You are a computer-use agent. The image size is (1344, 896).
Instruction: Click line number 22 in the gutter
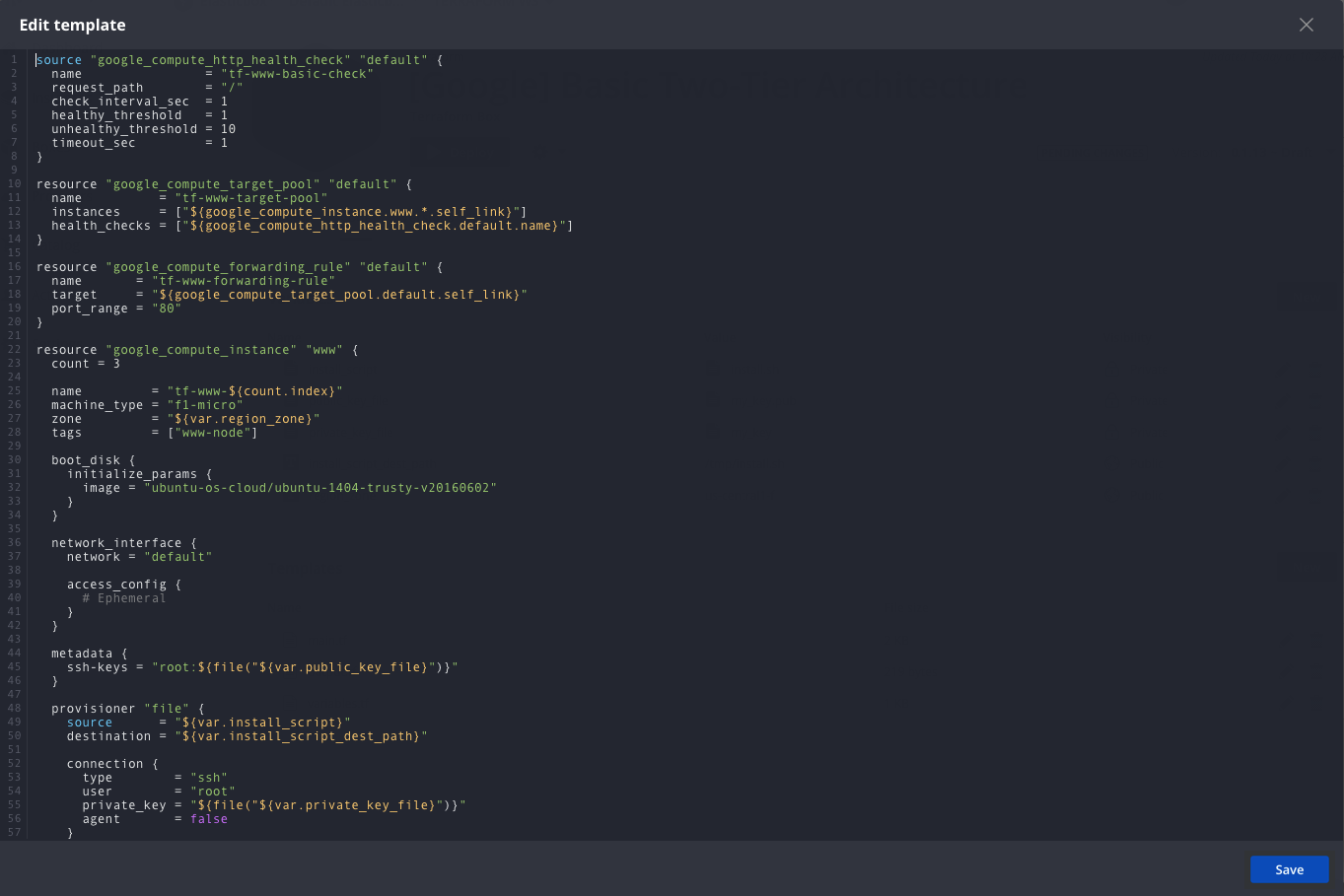pos(12,349)
